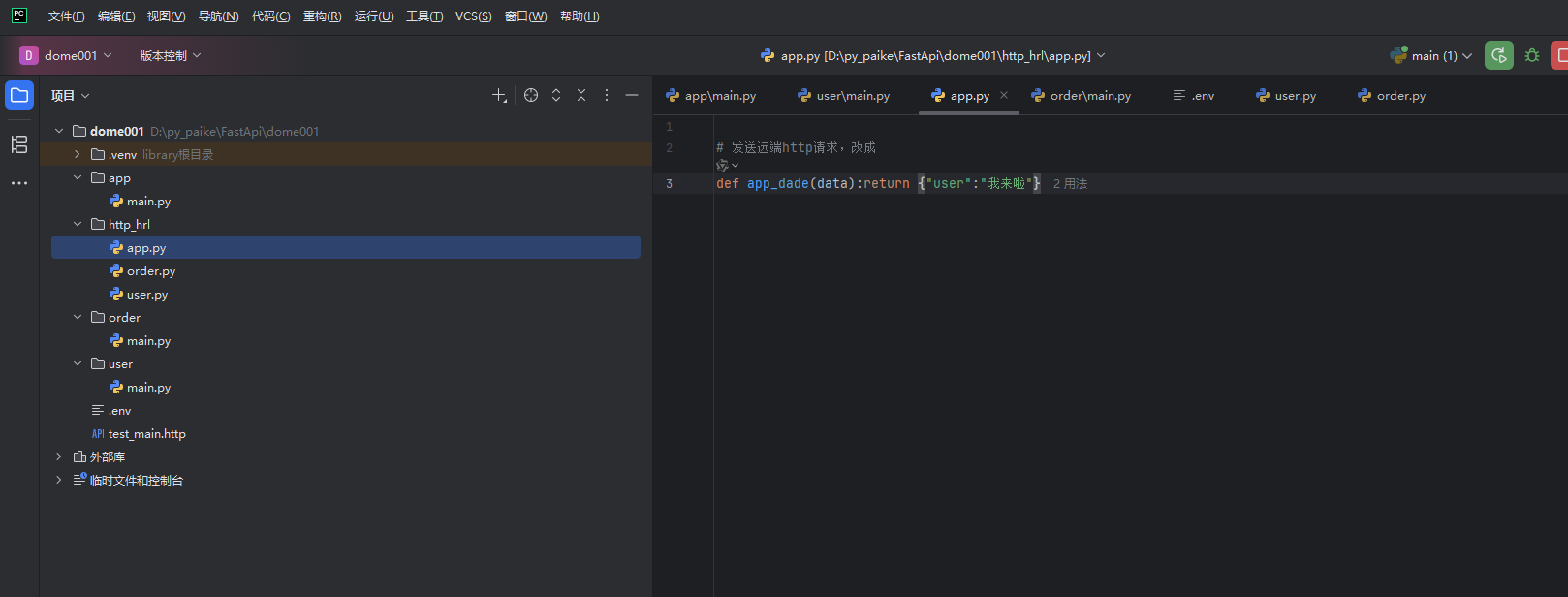
Task: Click app_dade function name in editor
Action: [777, 183]
